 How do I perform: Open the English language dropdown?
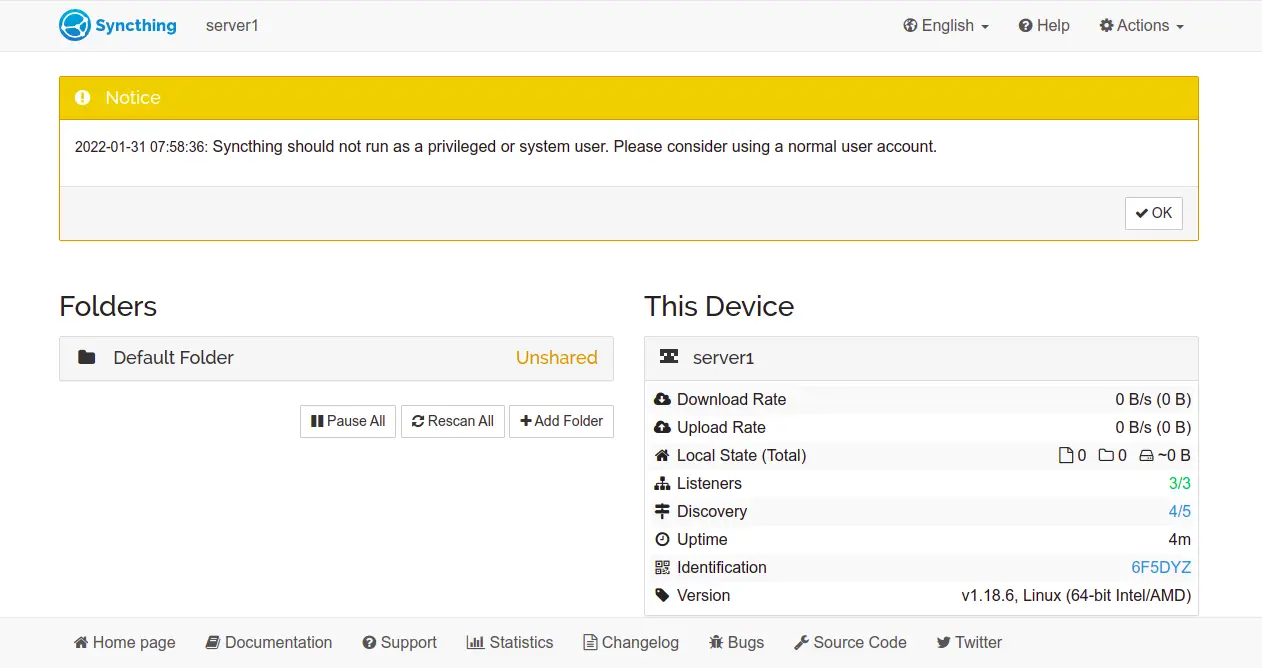(x=945, y=26)
